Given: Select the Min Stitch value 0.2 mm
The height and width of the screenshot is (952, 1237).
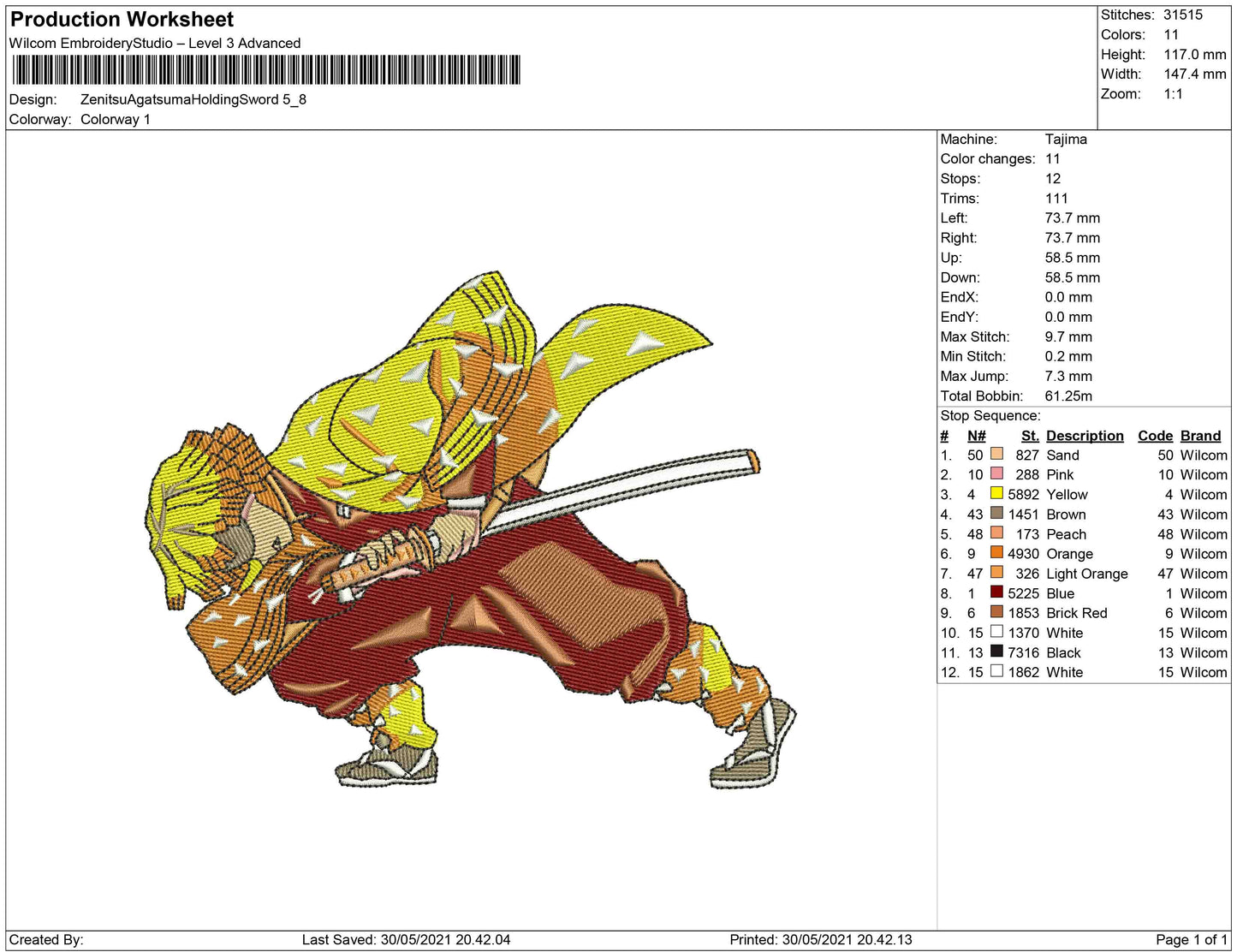Looking at the screenshot, I should tap(1068, 356).
